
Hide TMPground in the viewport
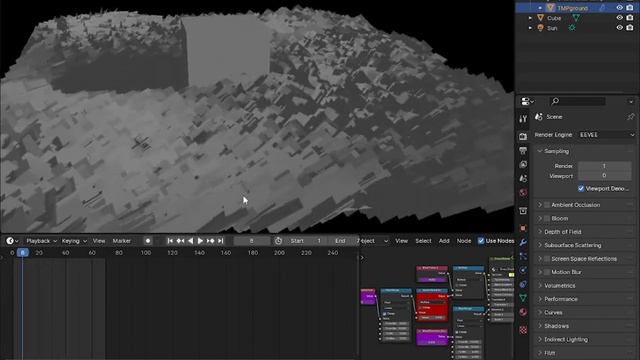620,8
